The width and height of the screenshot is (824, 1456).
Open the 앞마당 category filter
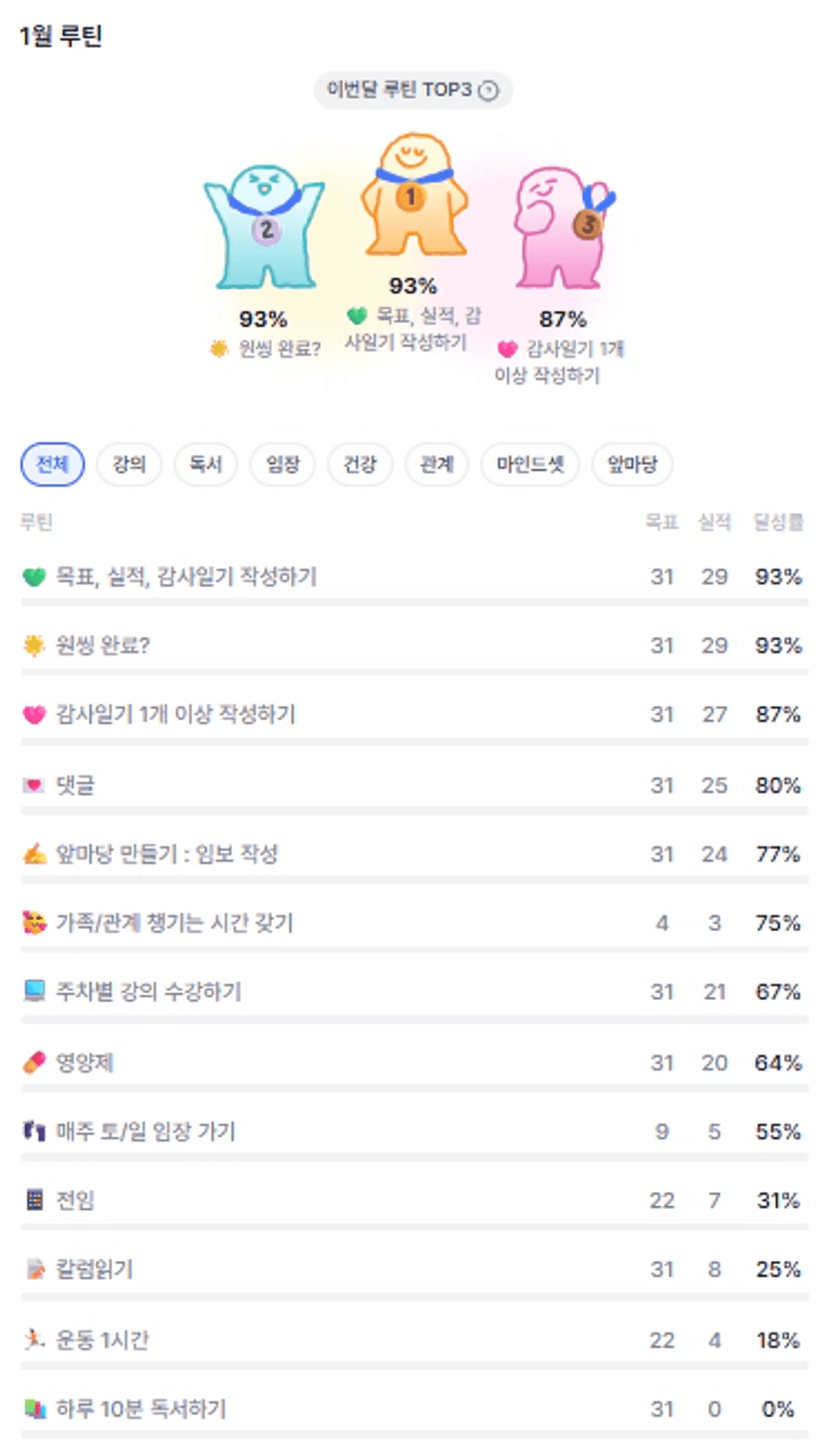click(x=632, y=464)
